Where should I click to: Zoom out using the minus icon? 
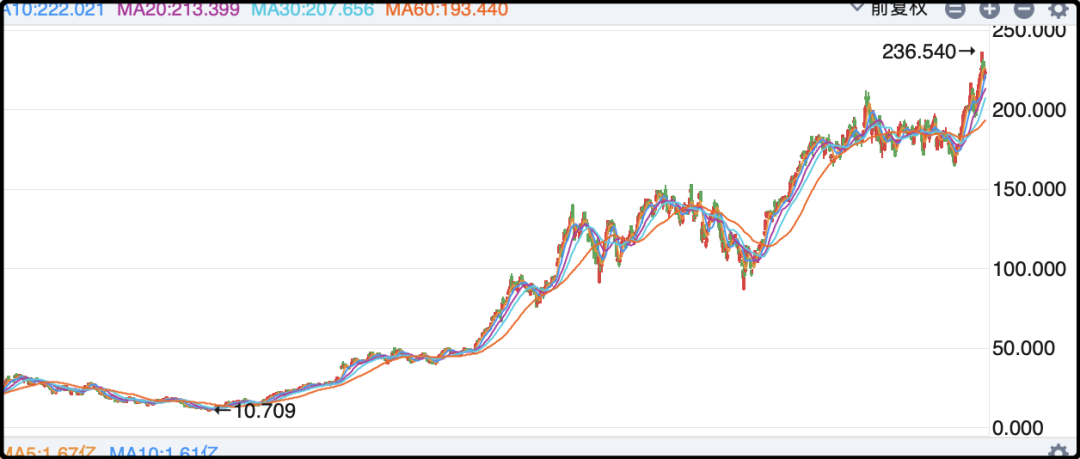click(1024, 10)
